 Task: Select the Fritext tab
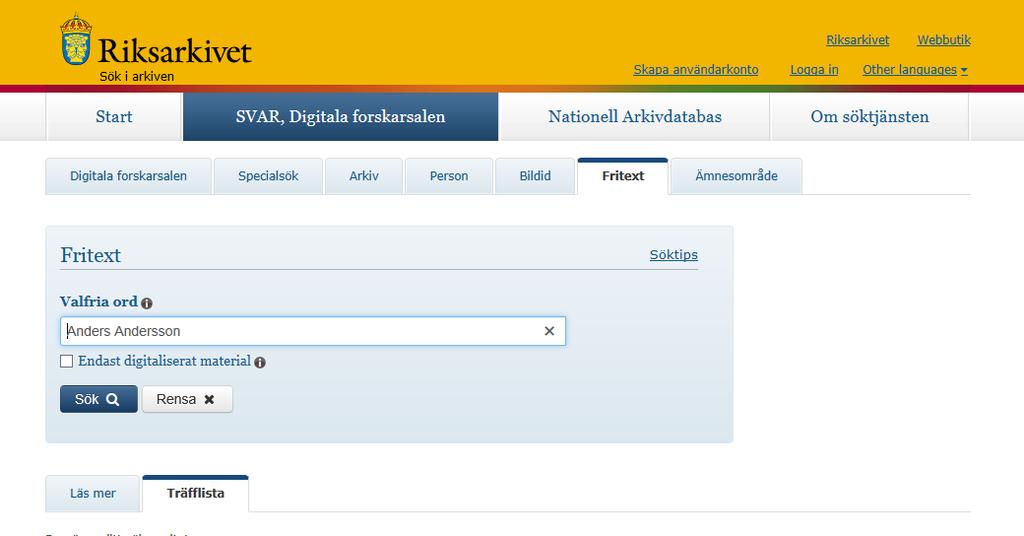623,176
